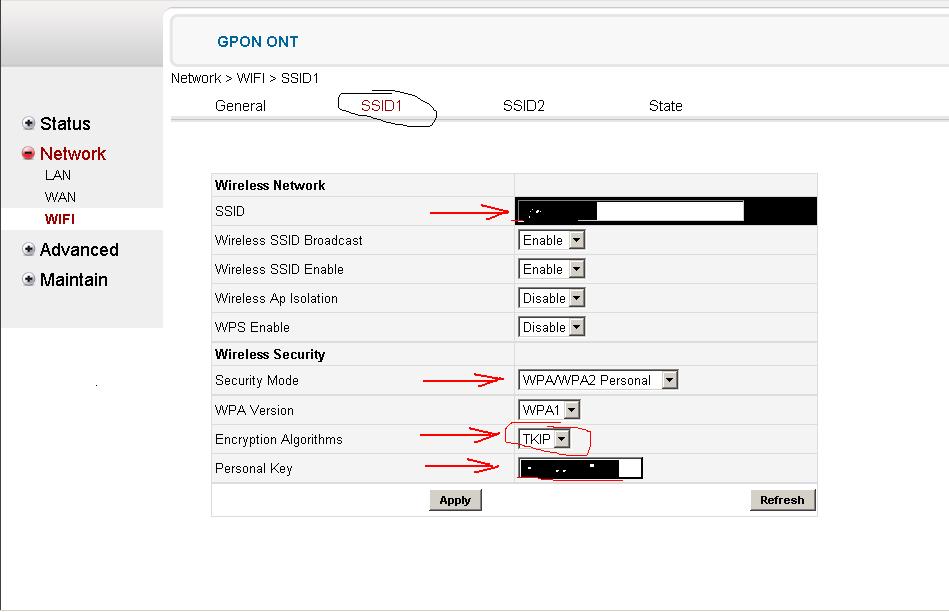Open Wireless SSID Broadcast dropdown

click(551, 241)
